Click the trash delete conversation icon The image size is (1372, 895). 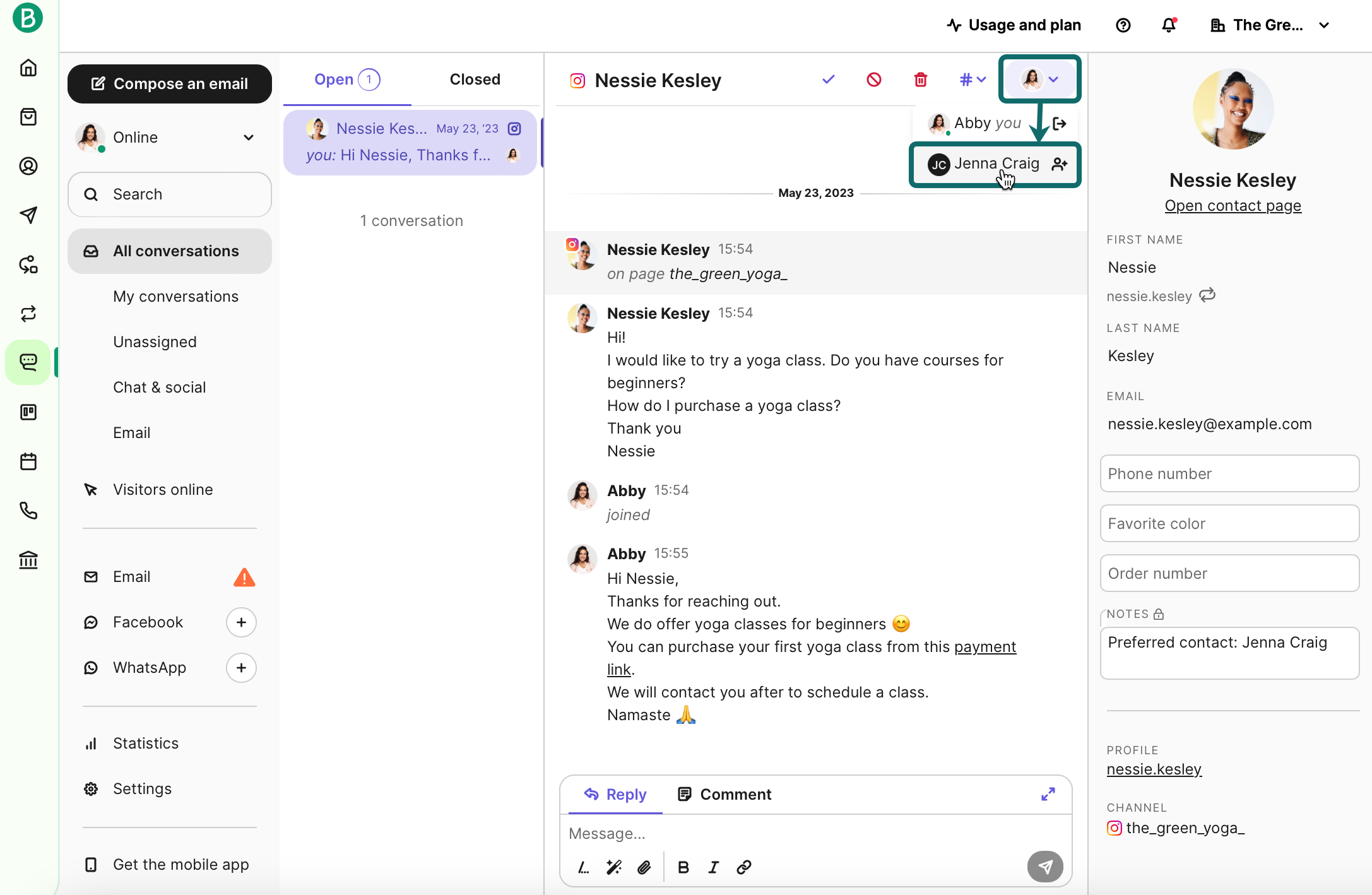920,80
